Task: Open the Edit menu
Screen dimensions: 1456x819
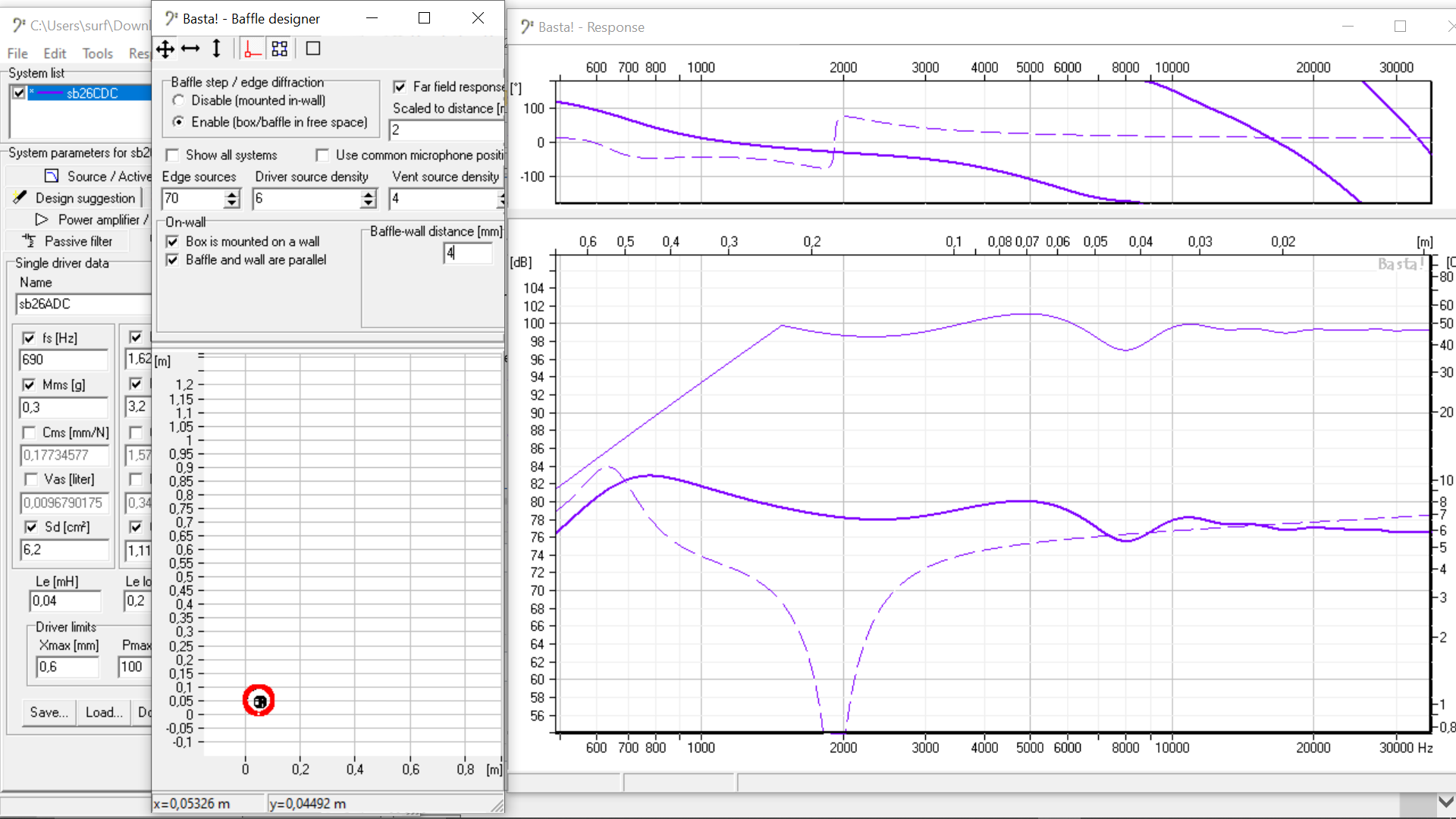Action: coord(55,54)
